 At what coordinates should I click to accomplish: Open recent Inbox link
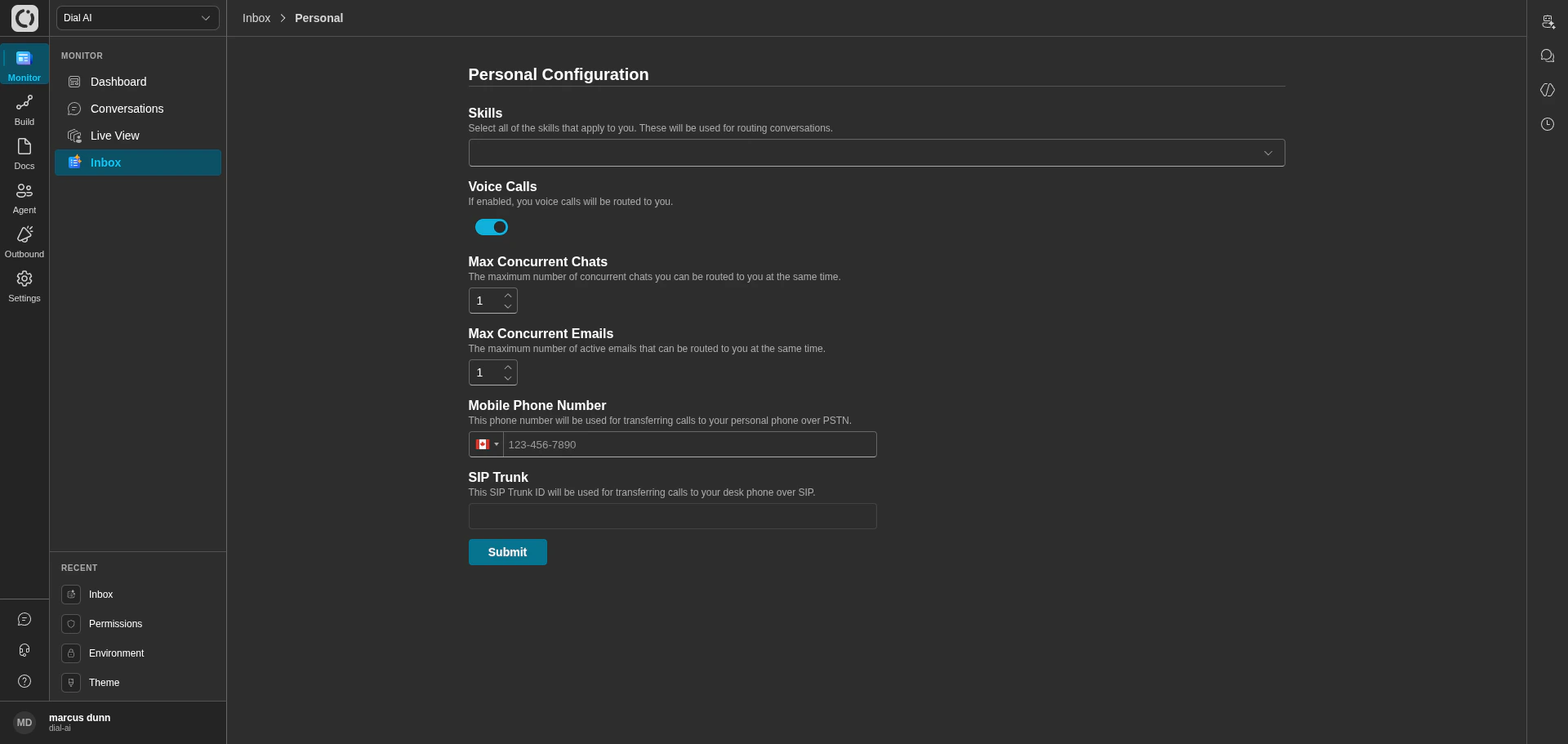click(101, 595)
